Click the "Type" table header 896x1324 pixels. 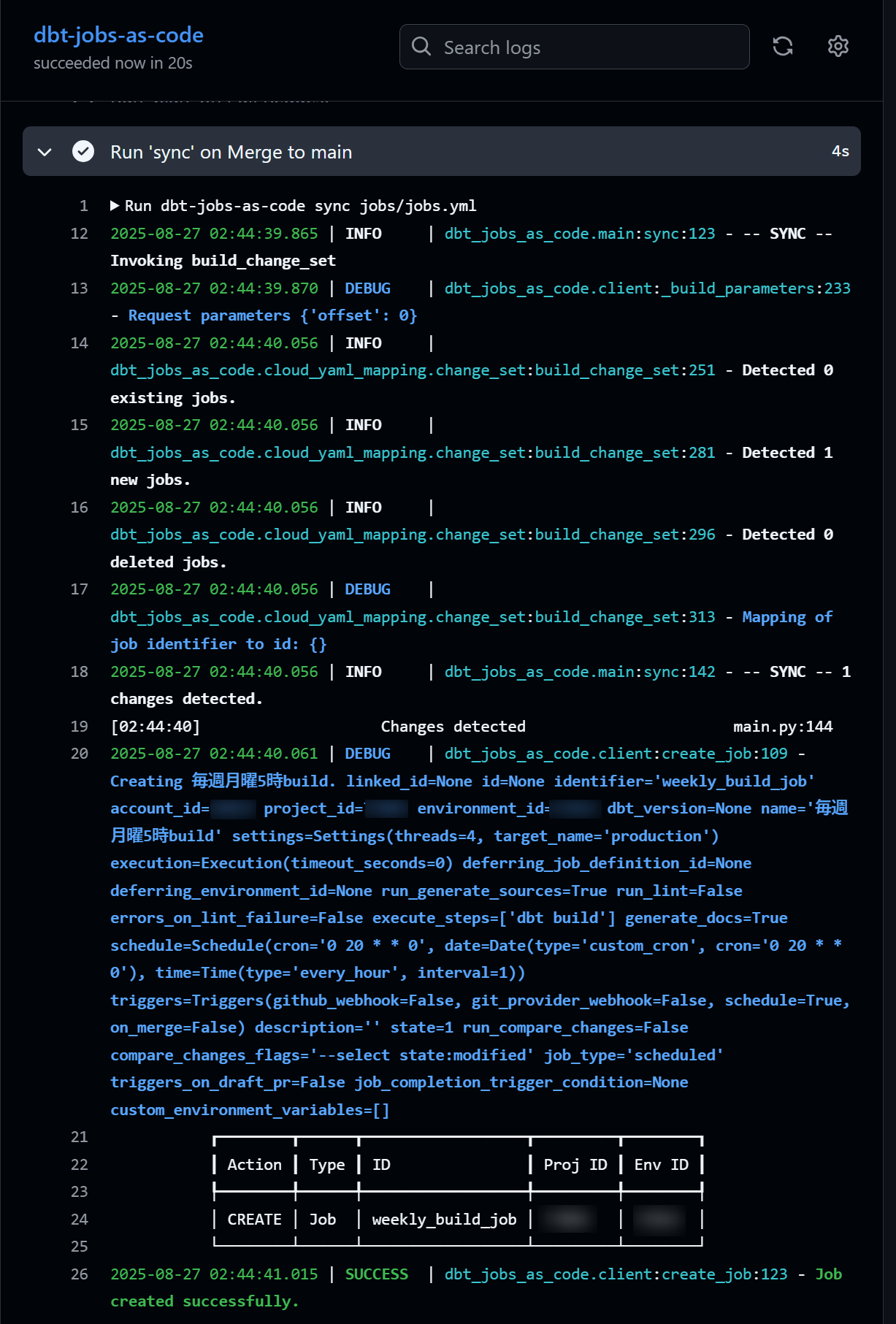tap(326, 1165)
